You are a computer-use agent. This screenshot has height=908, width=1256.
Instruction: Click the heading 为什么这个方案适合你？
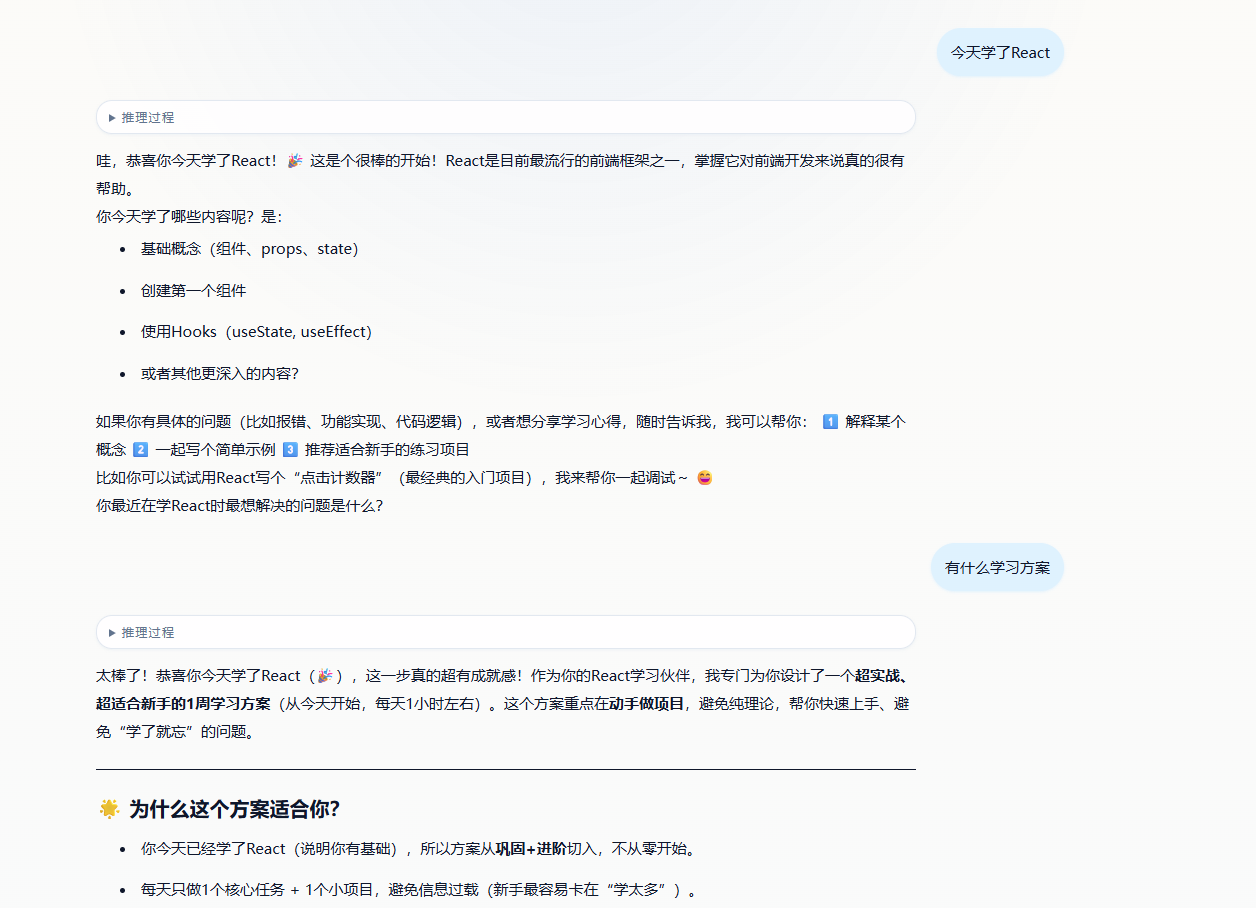click(234, 809)
